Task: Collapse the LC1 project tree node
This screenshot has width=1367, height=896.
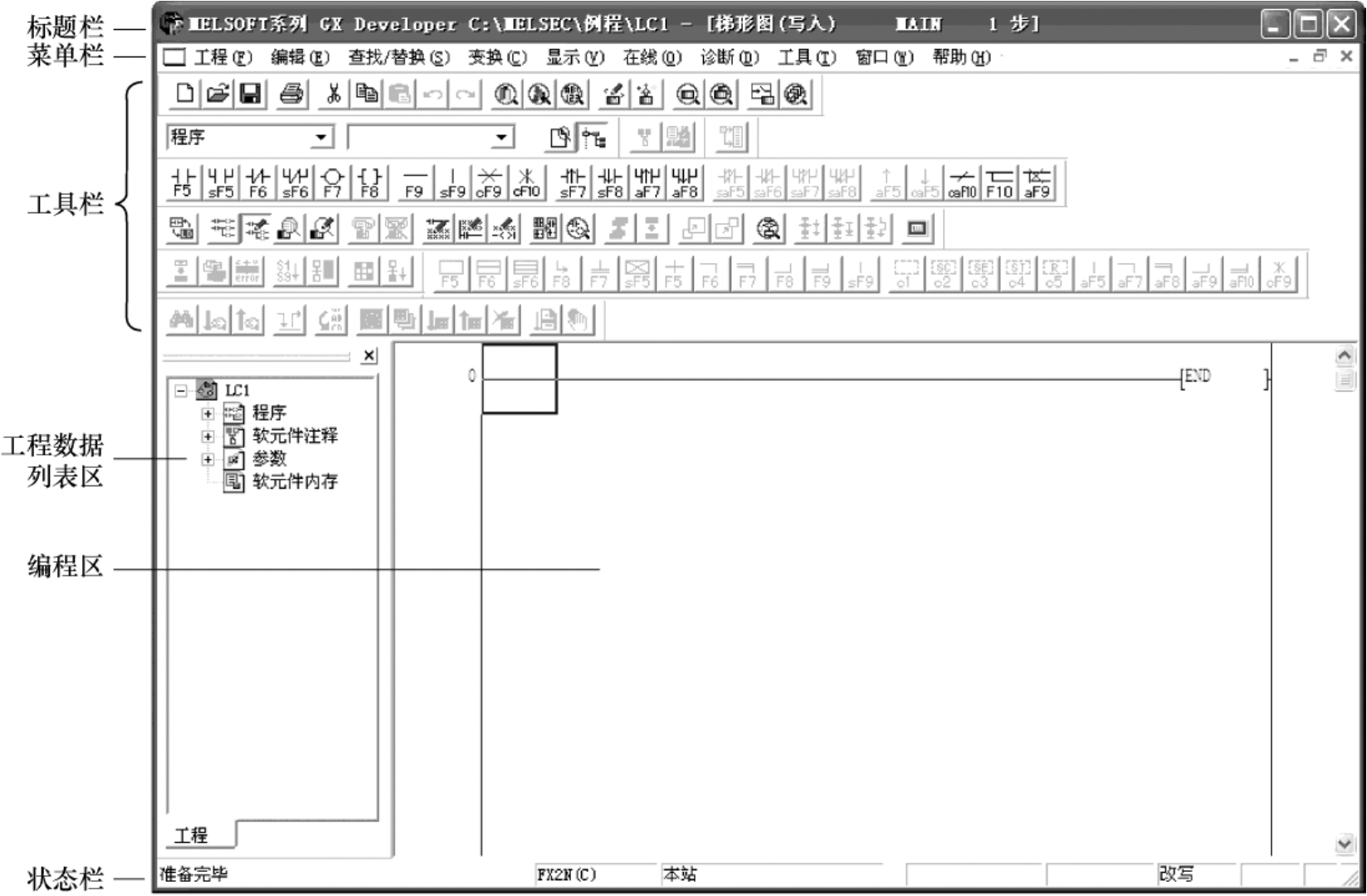Action: (181, 390)
